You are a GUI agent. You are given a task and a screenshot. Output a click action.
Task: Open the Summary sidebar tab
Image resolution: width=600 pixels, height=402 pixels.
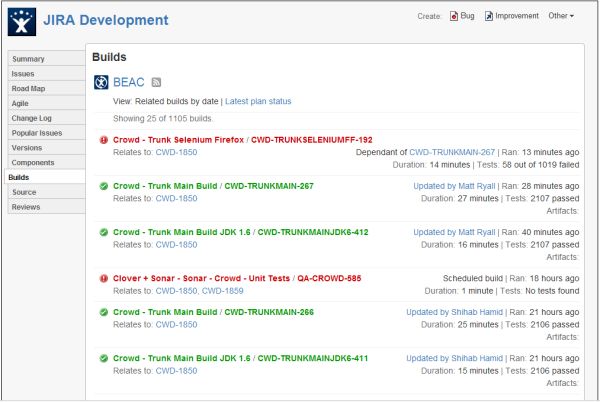click(46, 59)
